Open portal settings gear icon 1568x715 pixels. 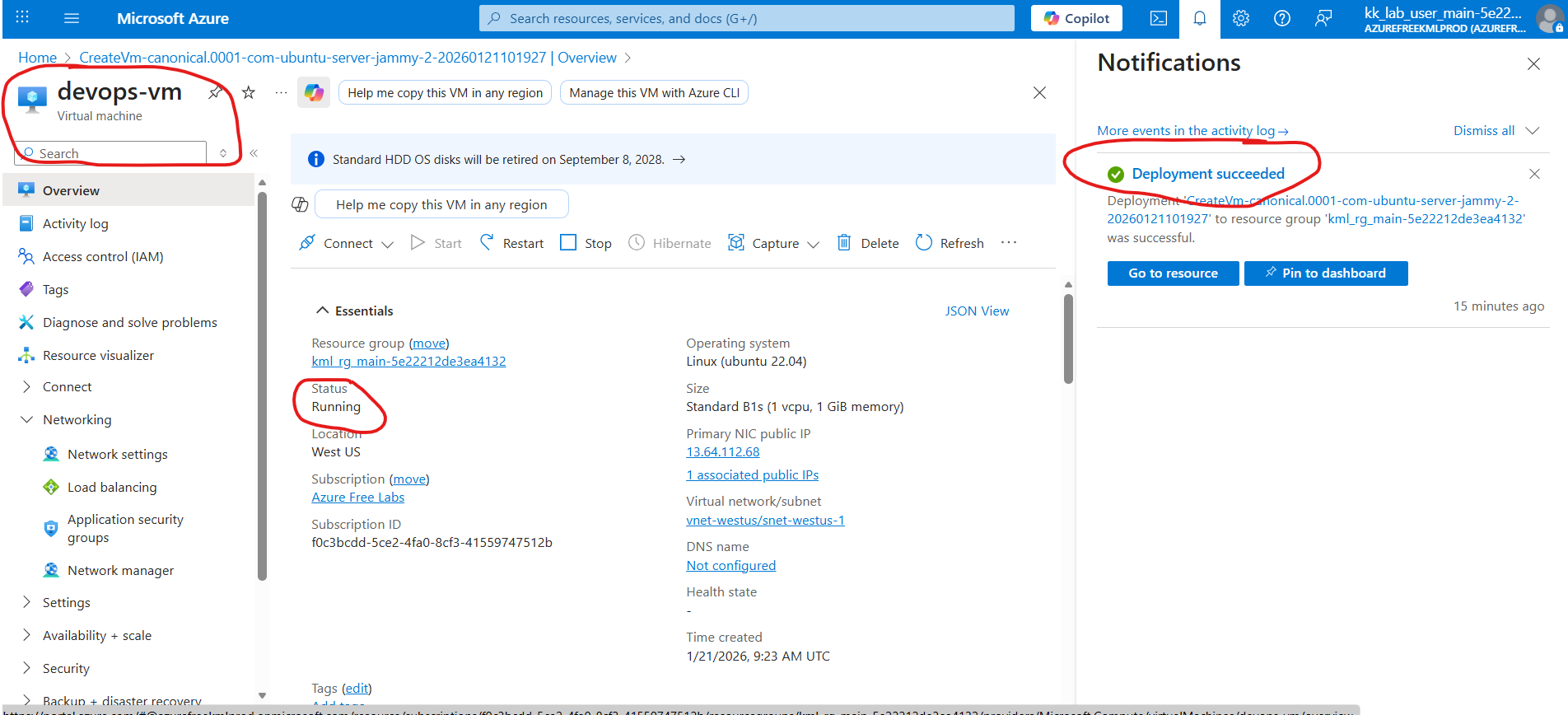(x=1240, y=18)
